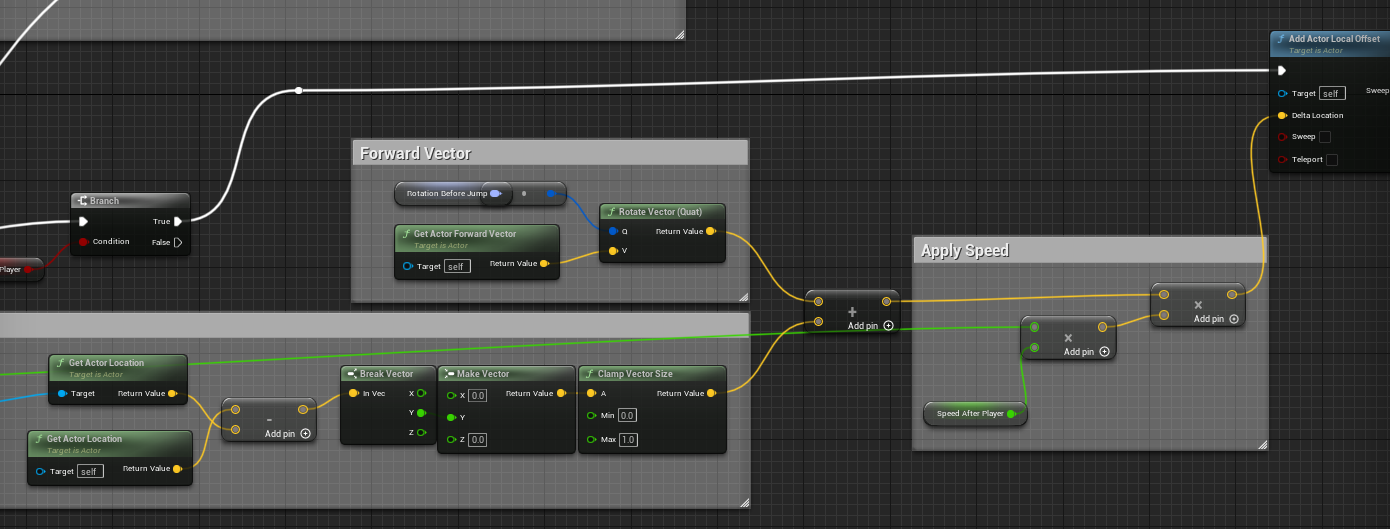Select the Forward Vector comment title bar
1390x529 pixels.
(x=550, y=153)
